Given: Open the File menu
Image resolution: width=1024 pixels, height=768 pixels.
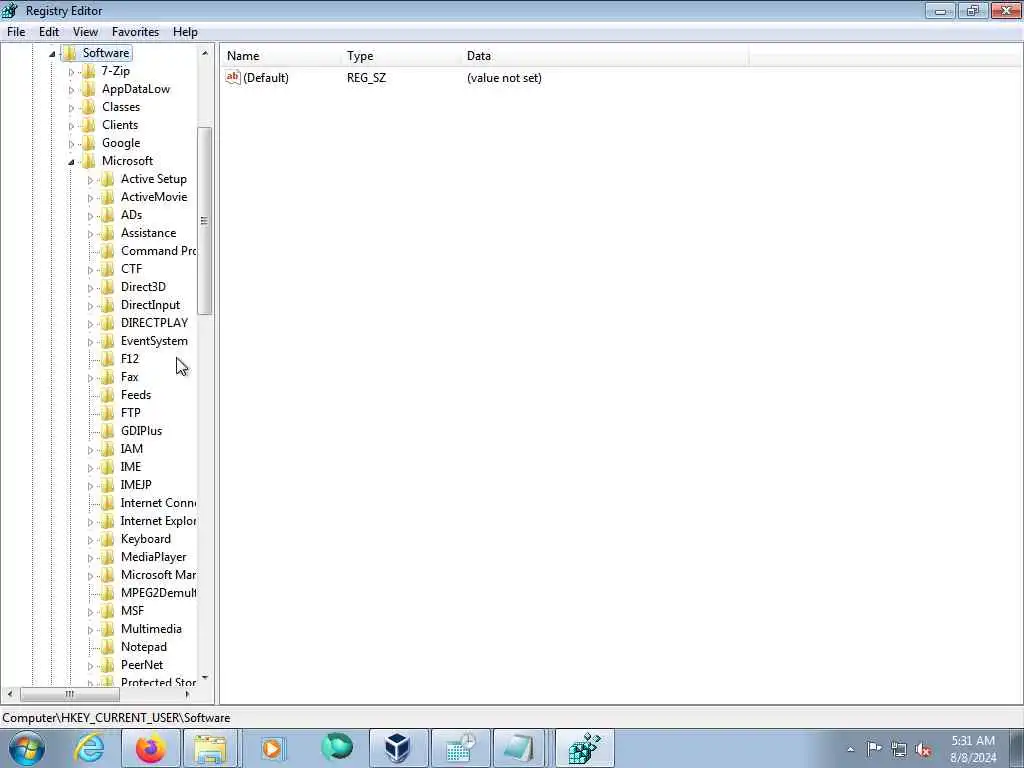Looking at the screenshot, I should point(16,31).
